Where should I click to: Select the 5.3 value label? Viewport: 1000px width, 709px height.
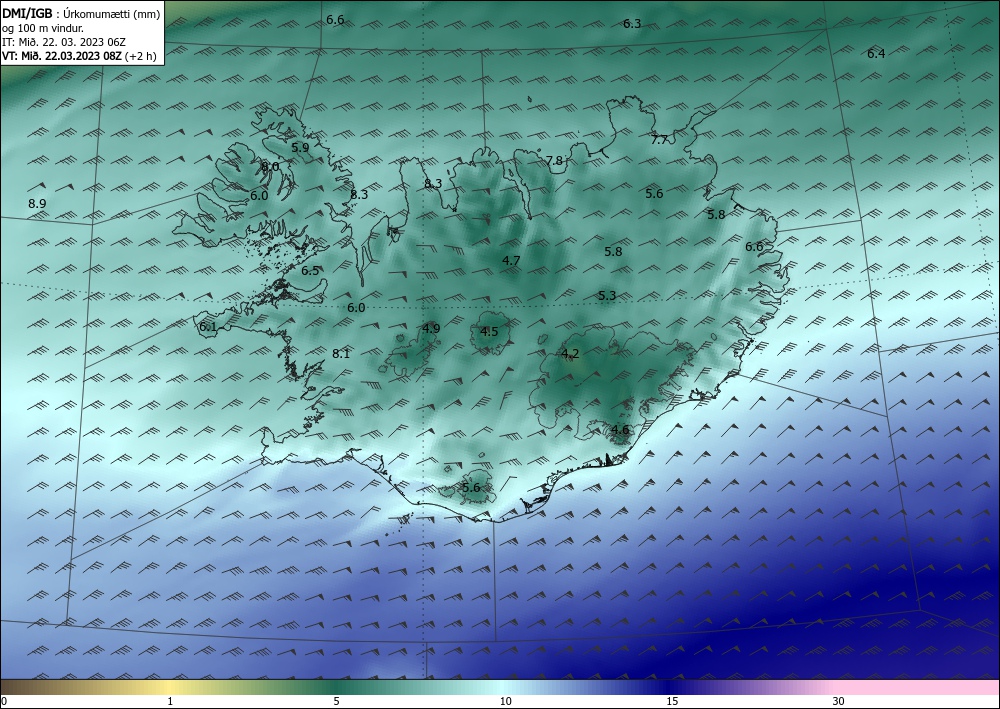(x=607, y=296)
